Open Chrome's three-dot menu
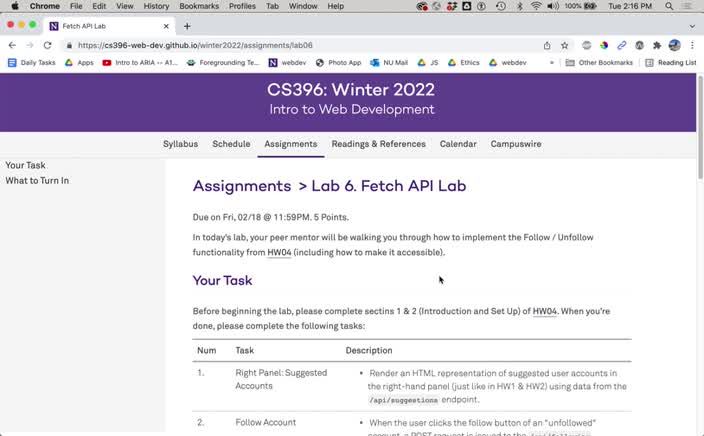This screenshot has height=436, width=704. click(x=692, y=45)
